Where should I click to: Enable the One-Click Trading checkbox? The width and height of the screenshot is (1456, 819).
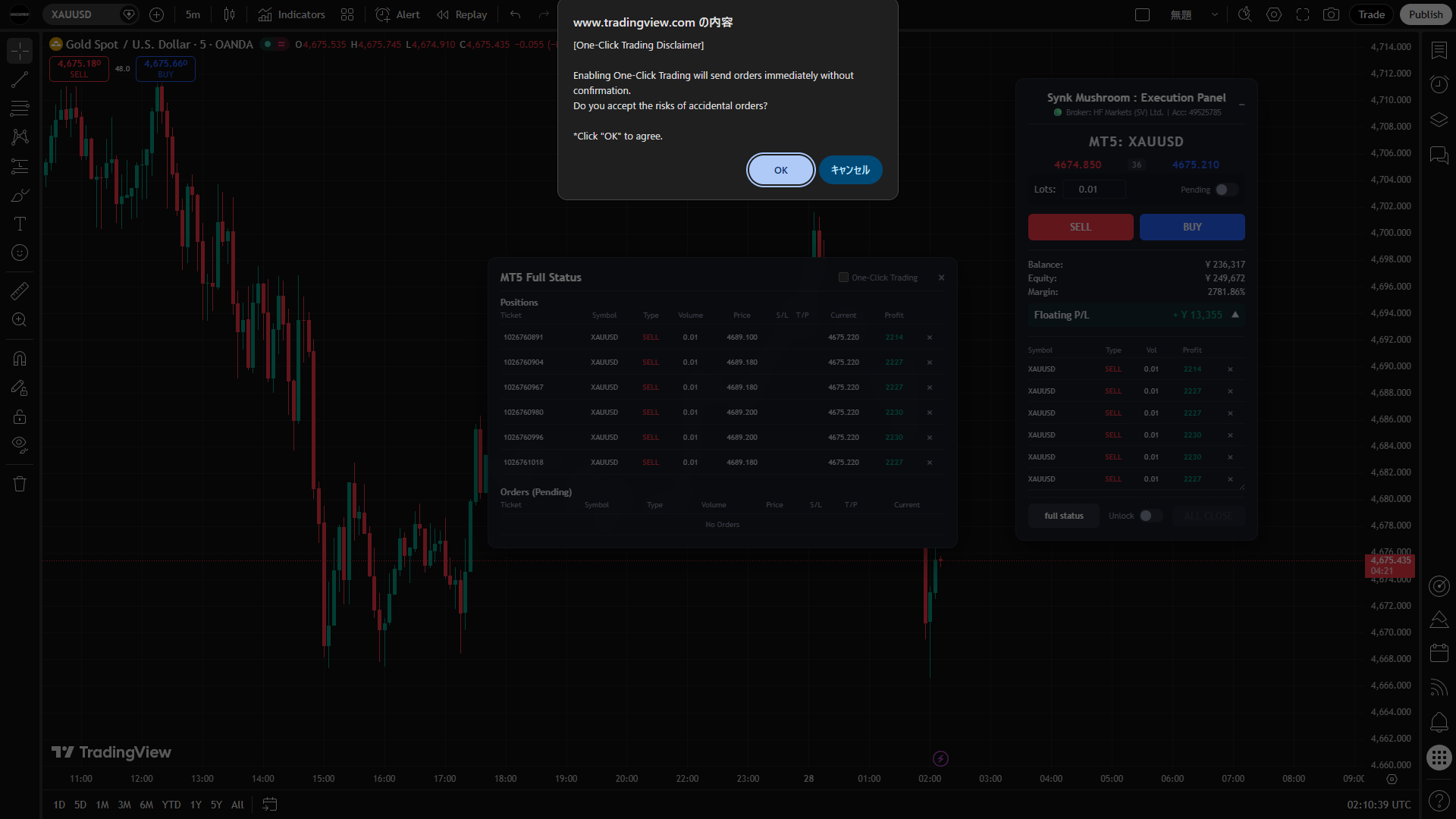[843, 278]
